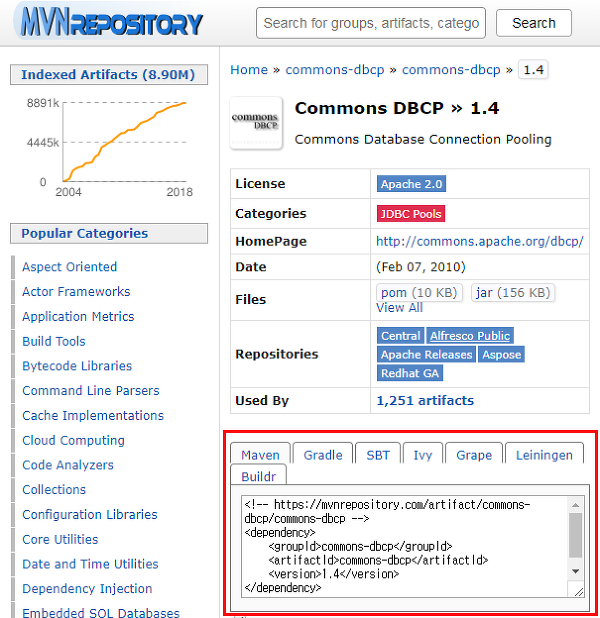The width and height of the screenshot is (600, 618).
Task: Click the Popular Categories heading
Action: (109, 233)
